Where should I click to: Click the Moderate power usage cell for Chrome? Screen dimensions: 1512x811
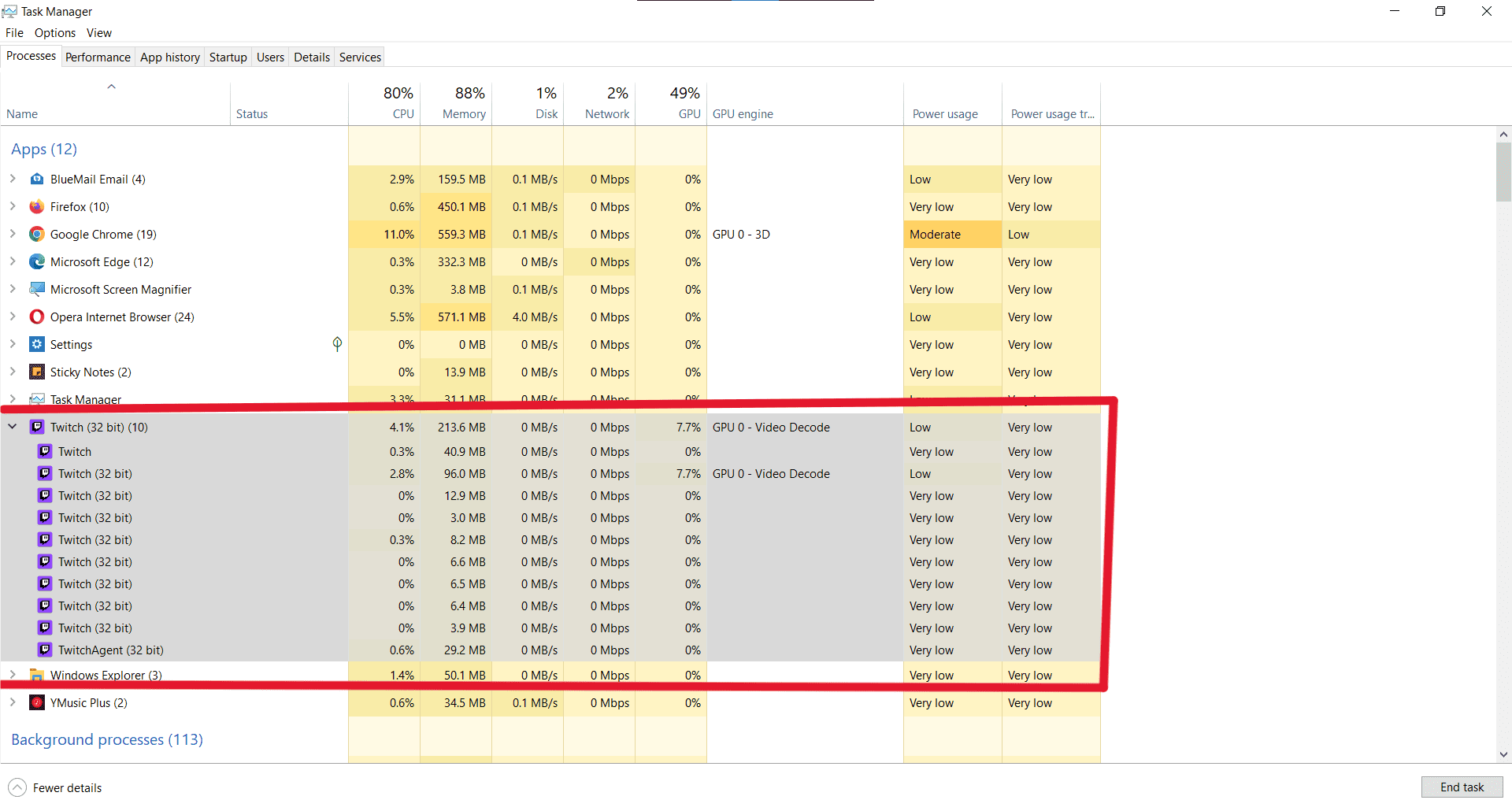pos(953,235)
